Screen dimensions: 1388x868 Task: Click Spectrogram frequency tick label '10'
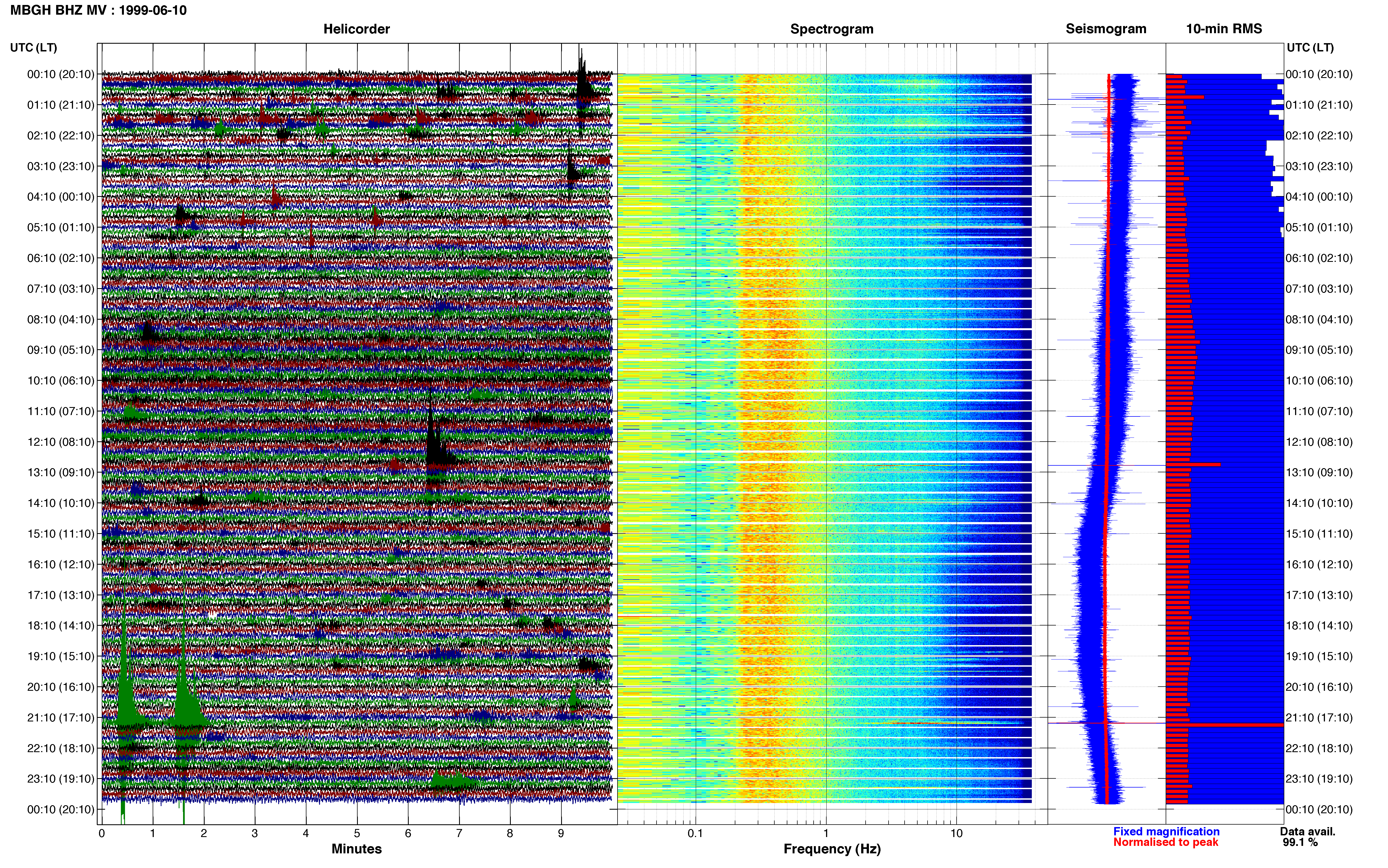(x=956, y=833)
